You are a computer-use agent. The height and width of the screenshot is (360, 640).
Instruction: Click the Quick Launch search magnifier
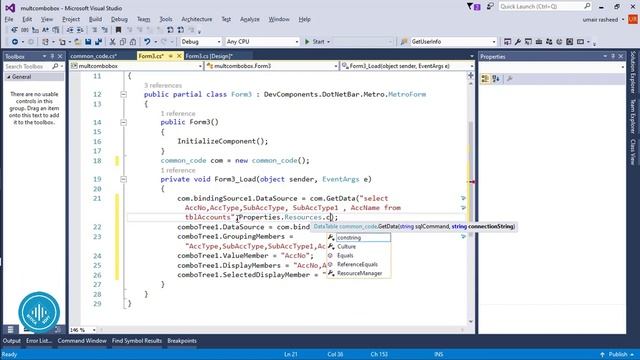coord(587,6)
